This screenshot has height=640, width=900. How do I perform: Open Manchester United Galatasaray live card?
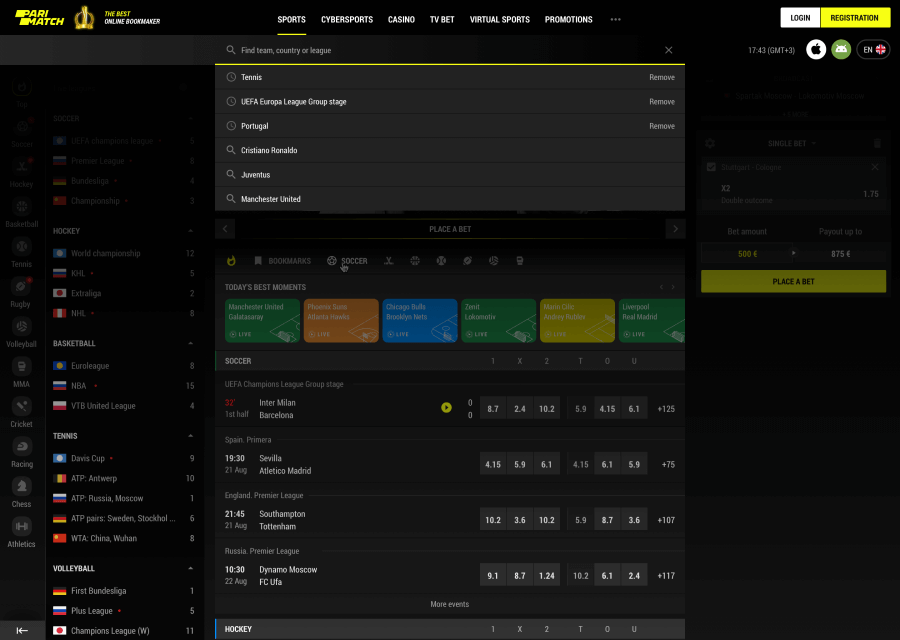[262, 320]
